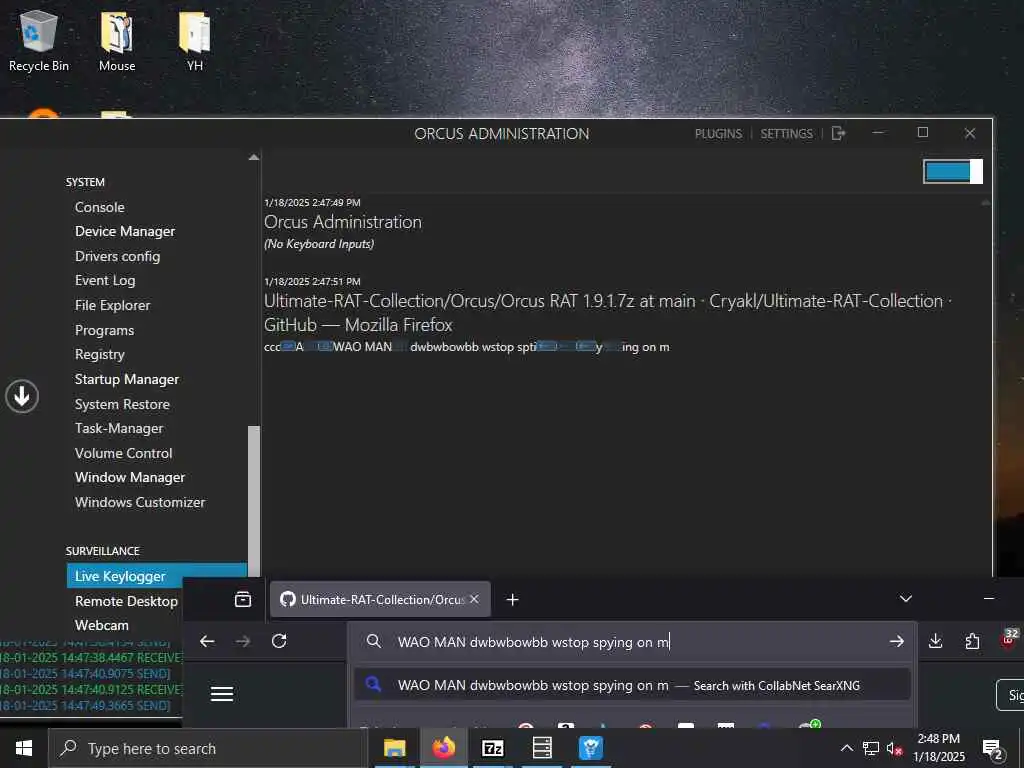This screenshot has width=1024, height=768.
Task: Click the server-style taskbar icon
Action: [542, 748]
